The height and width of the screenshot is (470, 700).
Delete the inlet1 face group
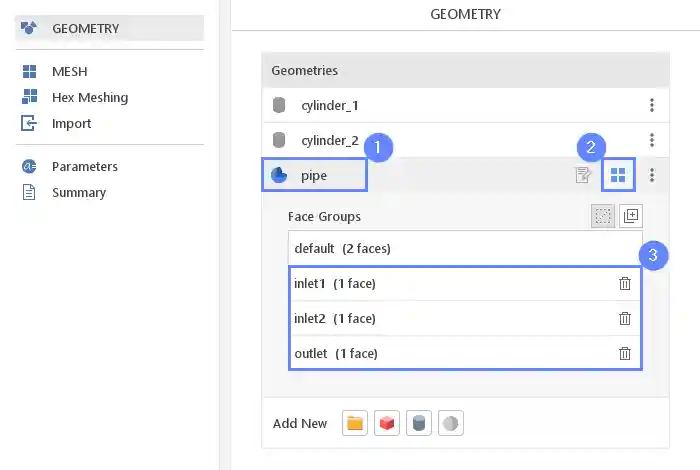(625, 284)
